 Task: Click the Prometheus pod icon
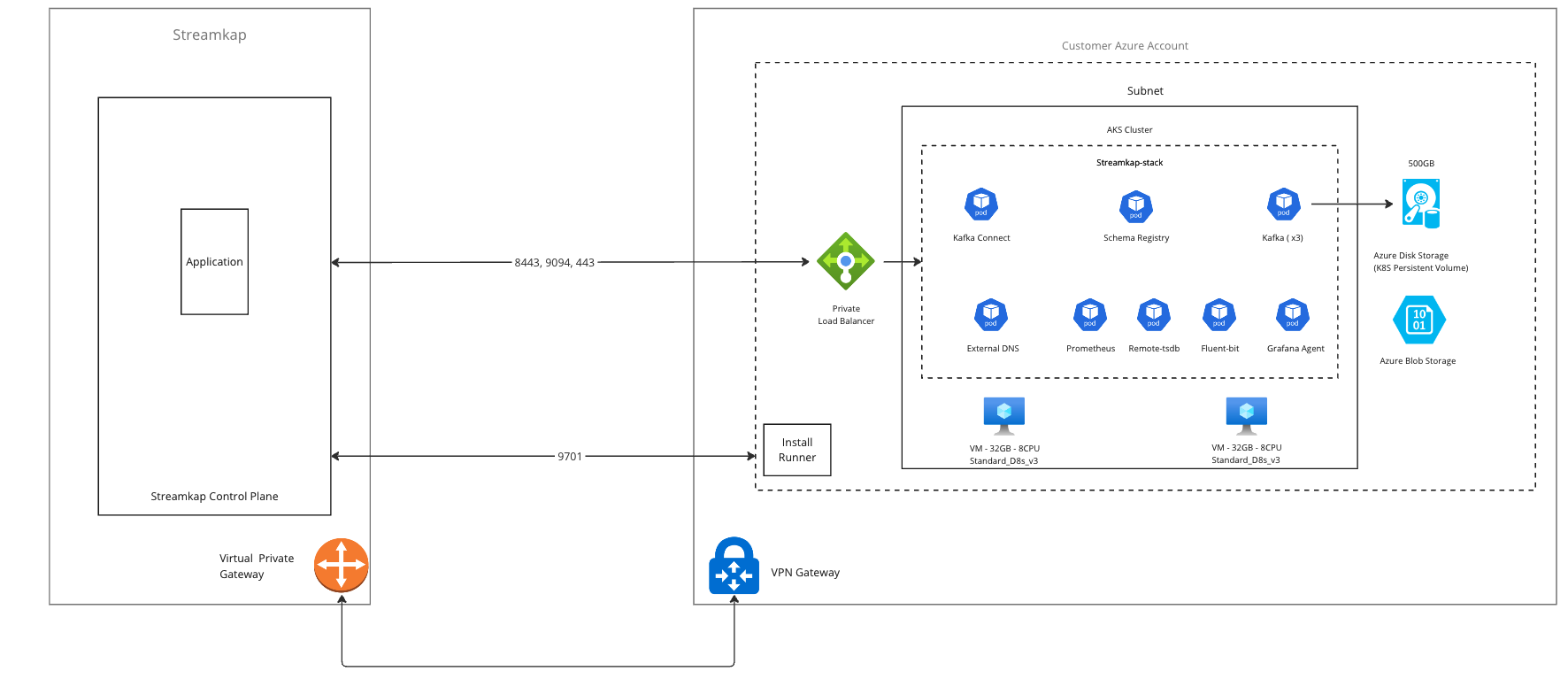tap(1090, 315)
